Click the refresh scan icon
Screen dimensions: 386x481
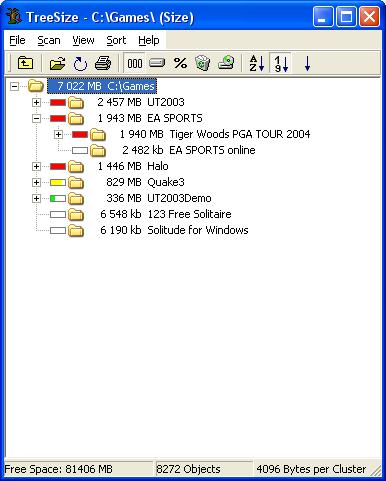coord(80,63)
